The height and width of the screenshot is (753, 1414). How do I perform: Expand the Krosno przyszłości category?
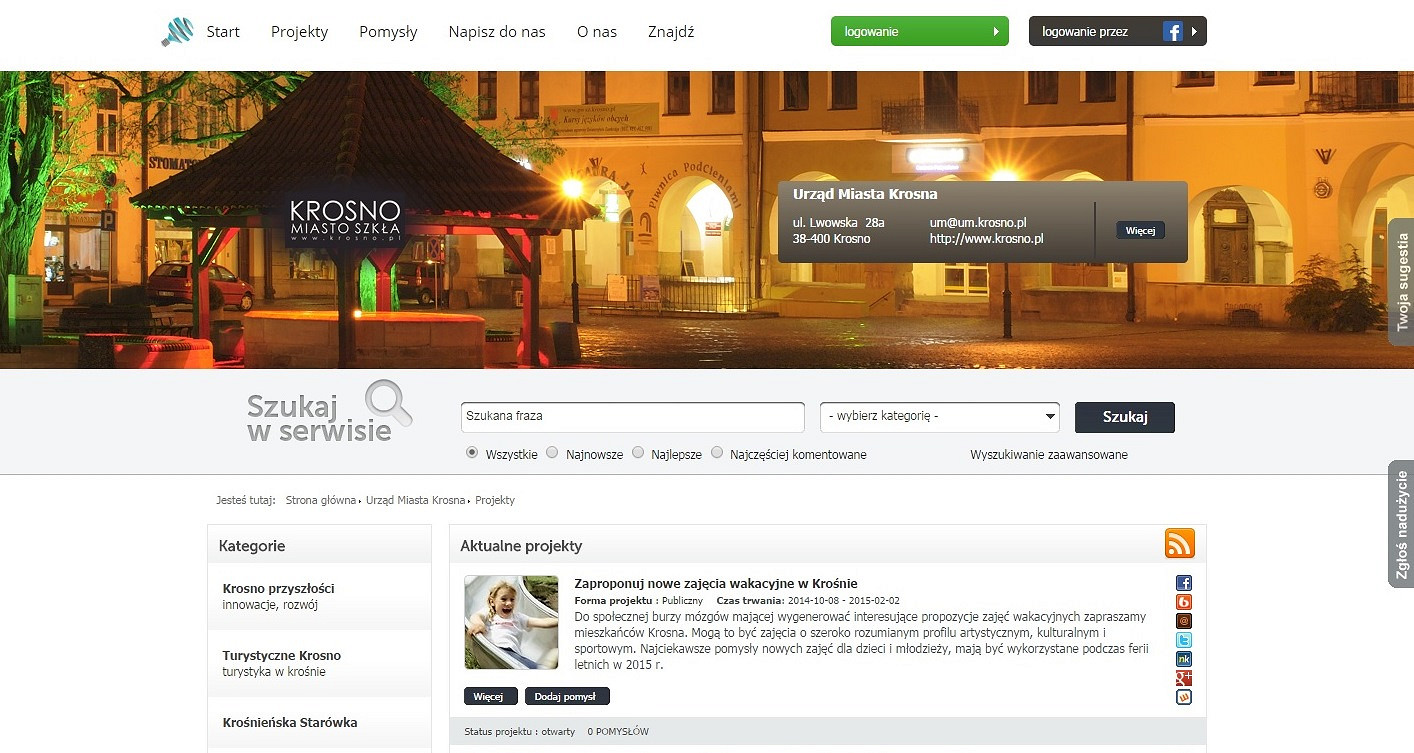(x=319, y=596)
